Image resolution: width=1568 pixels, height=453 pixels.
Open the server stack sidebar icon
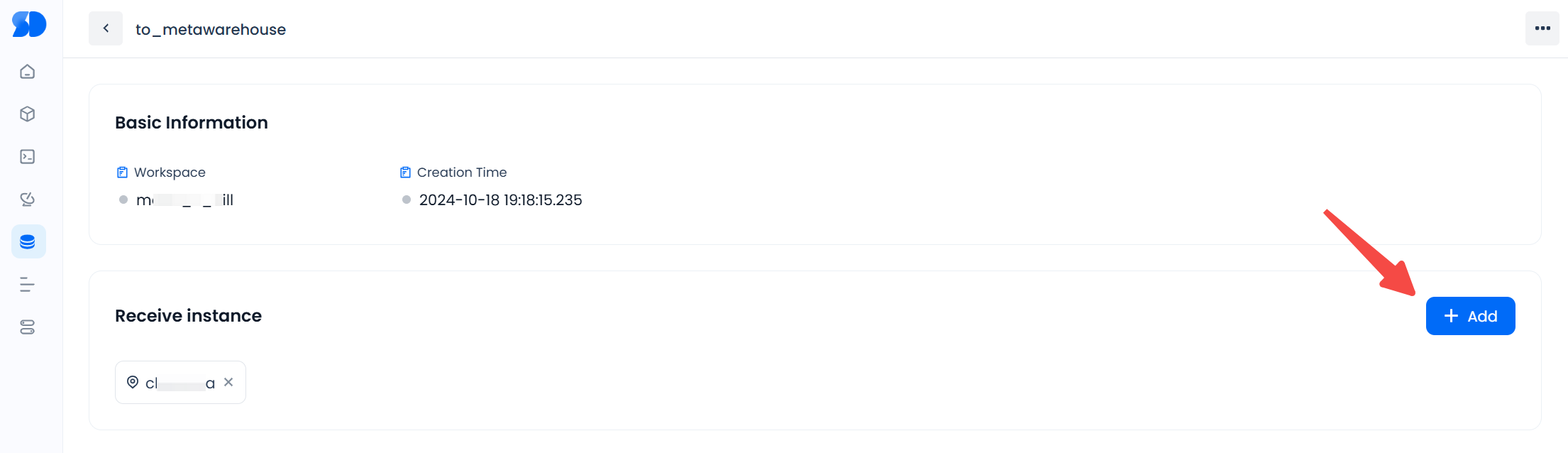point(28,327)
